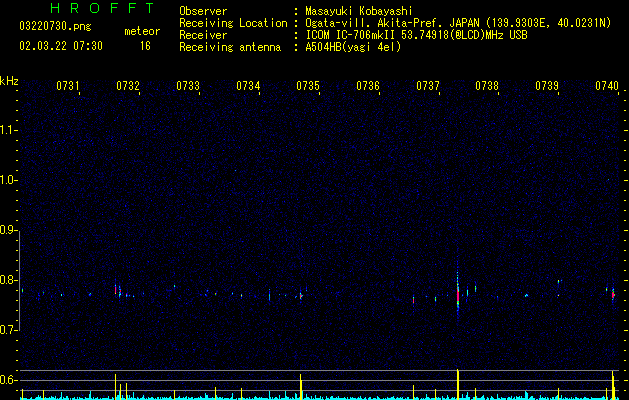The width and height of the screenshot is (629, 400).
Task: Click the 0732 time marker
Action: pos(128,85)
